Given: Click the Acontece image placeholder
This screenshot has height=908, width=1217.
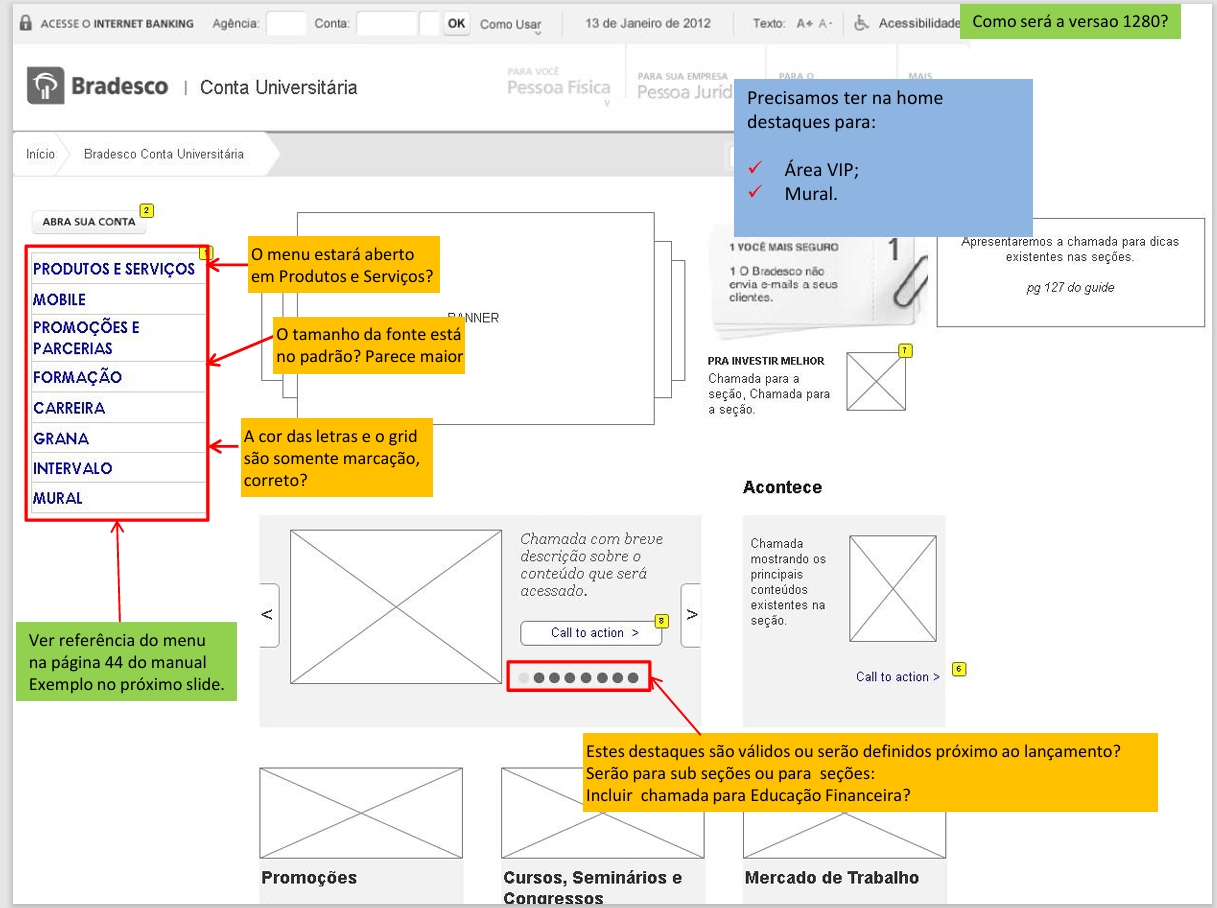Looking at the screenshot, I should click(x=892, y=589).
